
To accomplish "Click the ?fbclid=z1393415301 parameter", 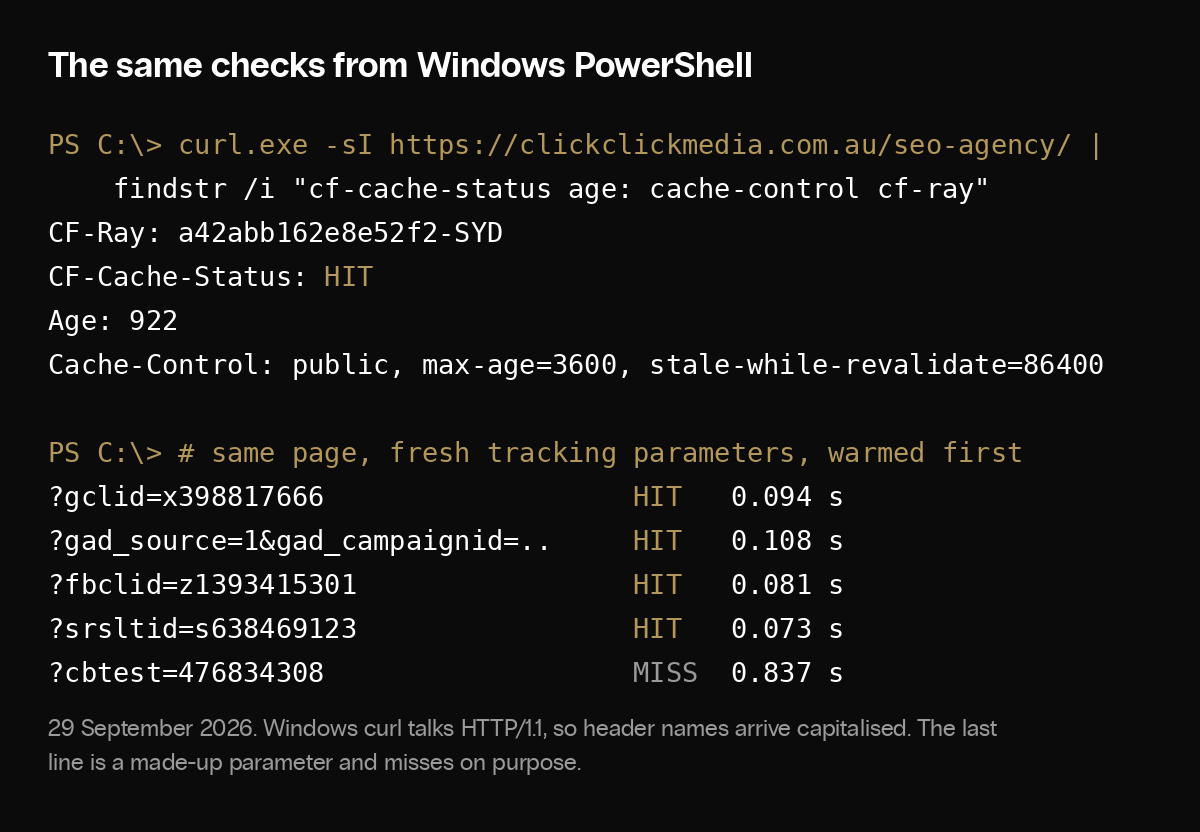I will coord(202,585).
